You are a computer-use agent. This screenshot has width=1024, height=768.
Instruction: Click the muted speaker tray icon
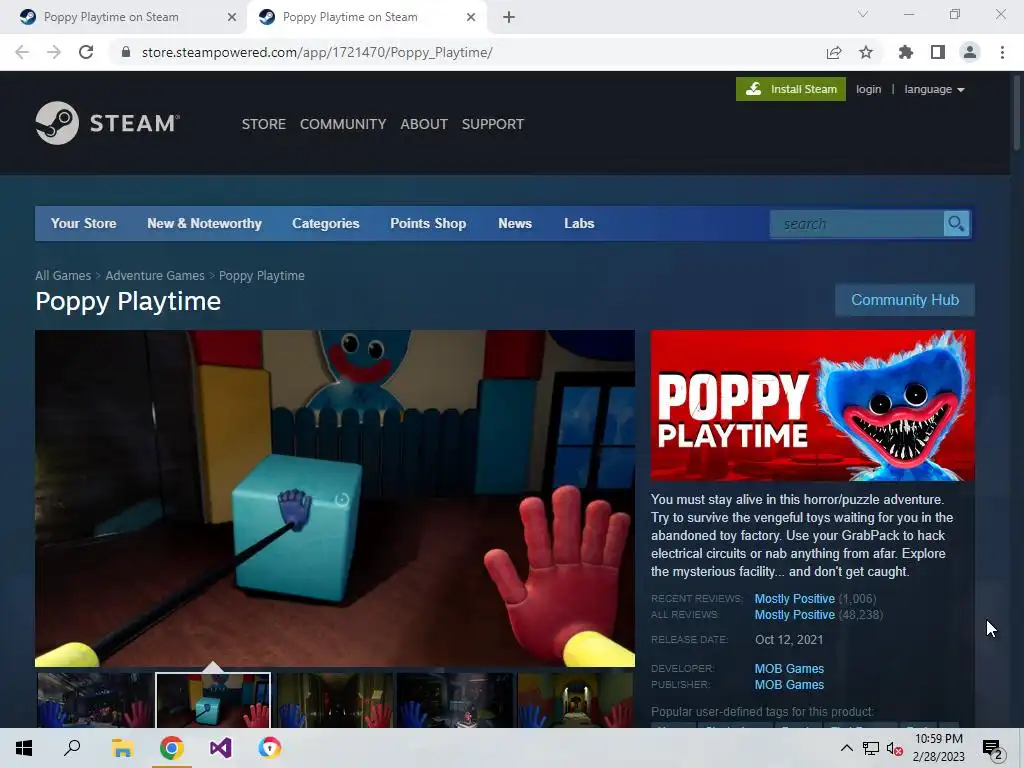point(895,748)
